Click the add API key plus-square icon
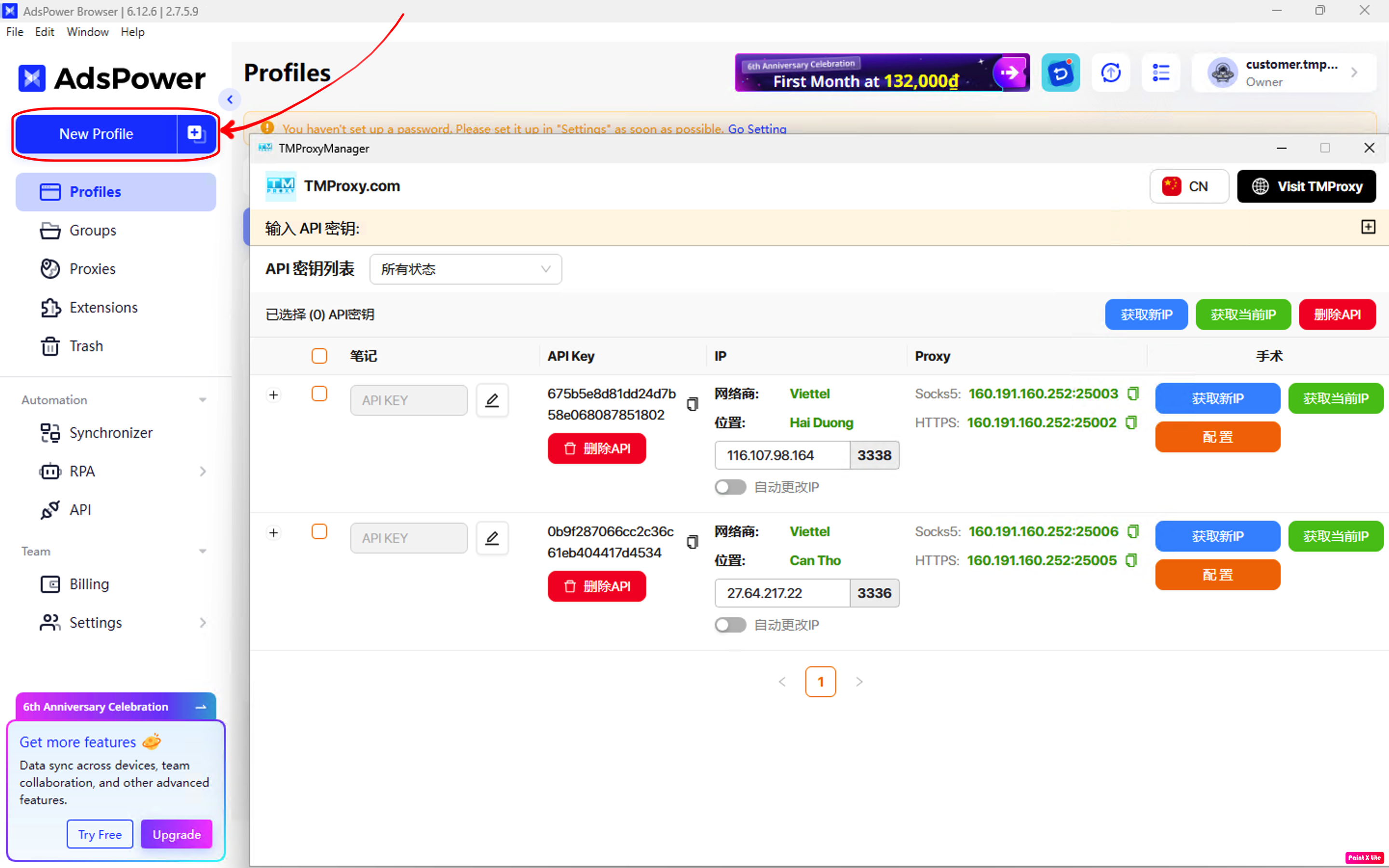1389x868 pixels. pyautogui.click(x=1368, y=227)
